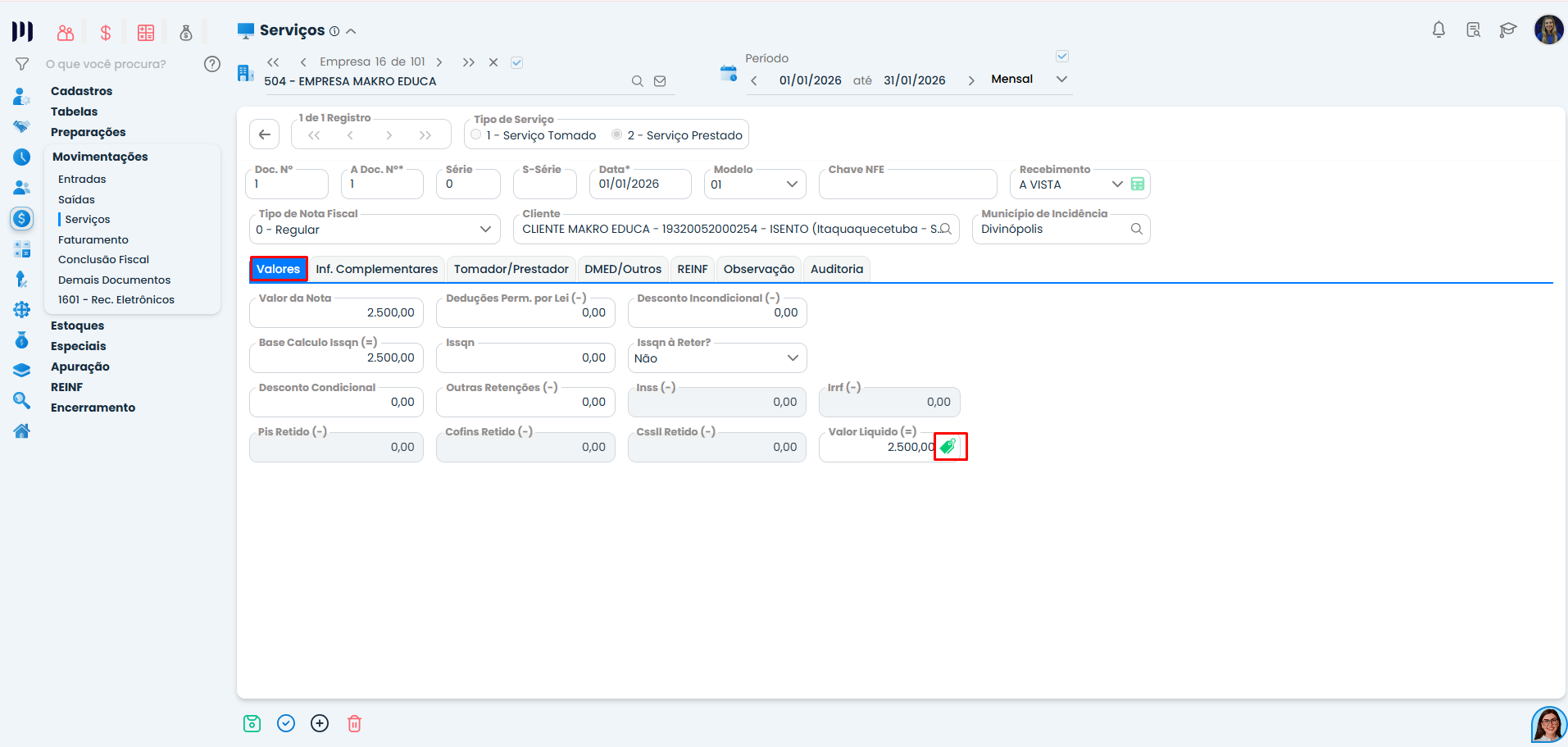The image size is (1568, 747).
Task: Add a new record with plus icon
Action: click(320, 723)
